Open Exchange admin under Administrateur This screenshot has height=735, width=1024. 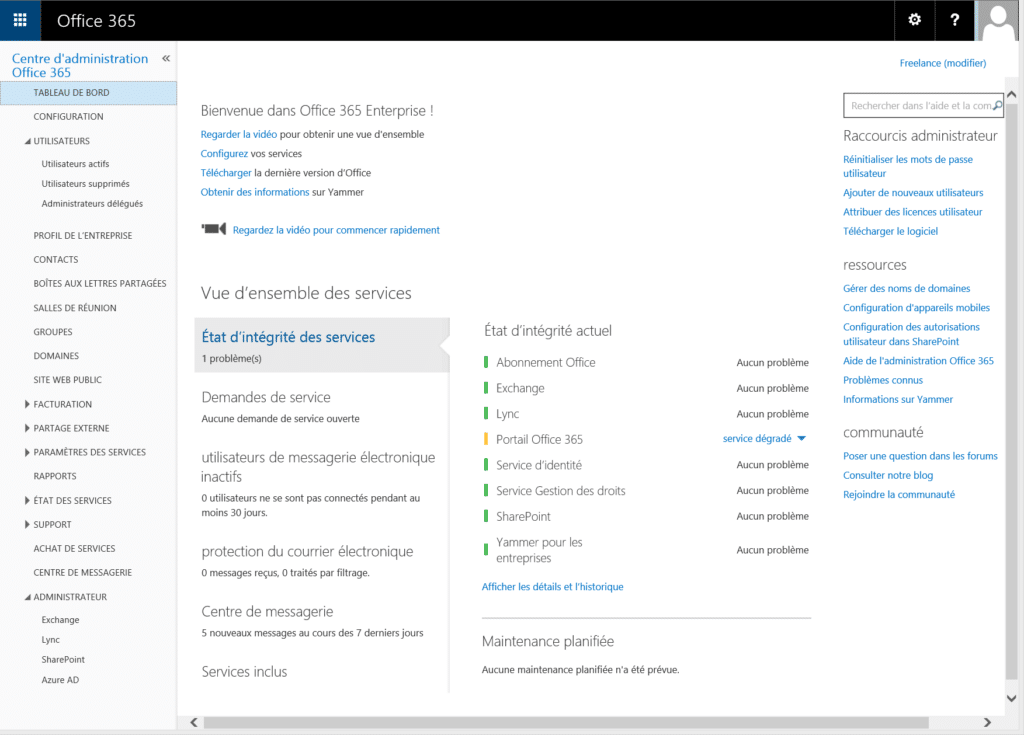pos(60,620)
